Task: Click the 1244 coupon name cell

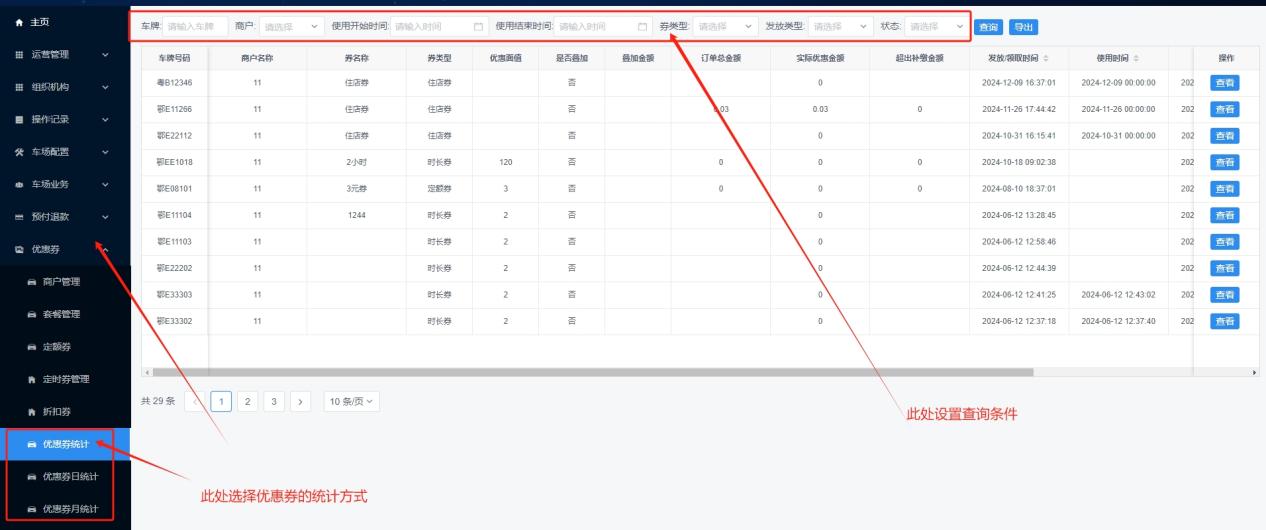Action: (x=357, y=215)
